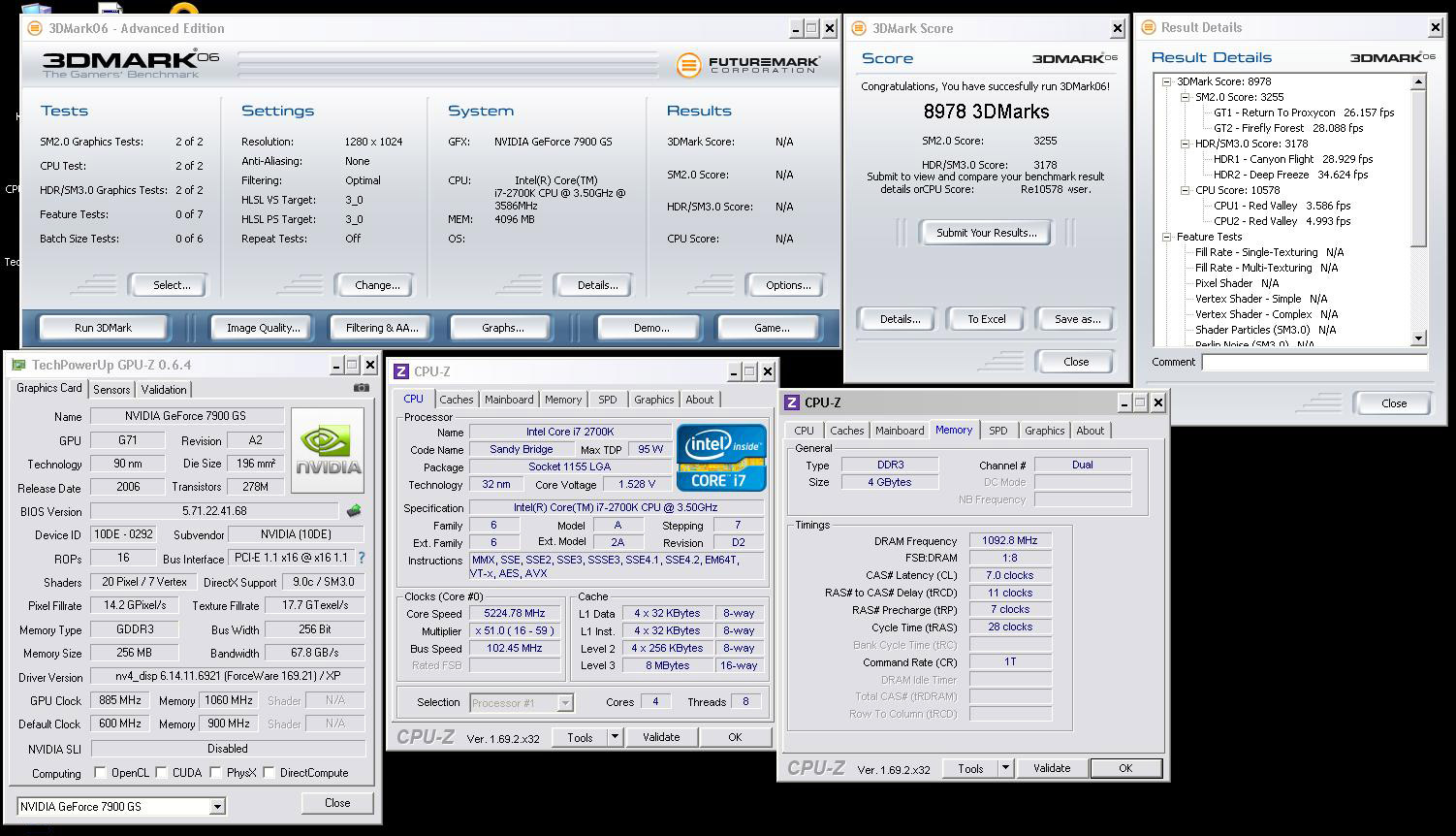Image resolution: width=1456 pixels, height=836 pixels.
Task: Open the Tools dropdown arrow in the CPU-Z processor window
Action: pos(615,737)
